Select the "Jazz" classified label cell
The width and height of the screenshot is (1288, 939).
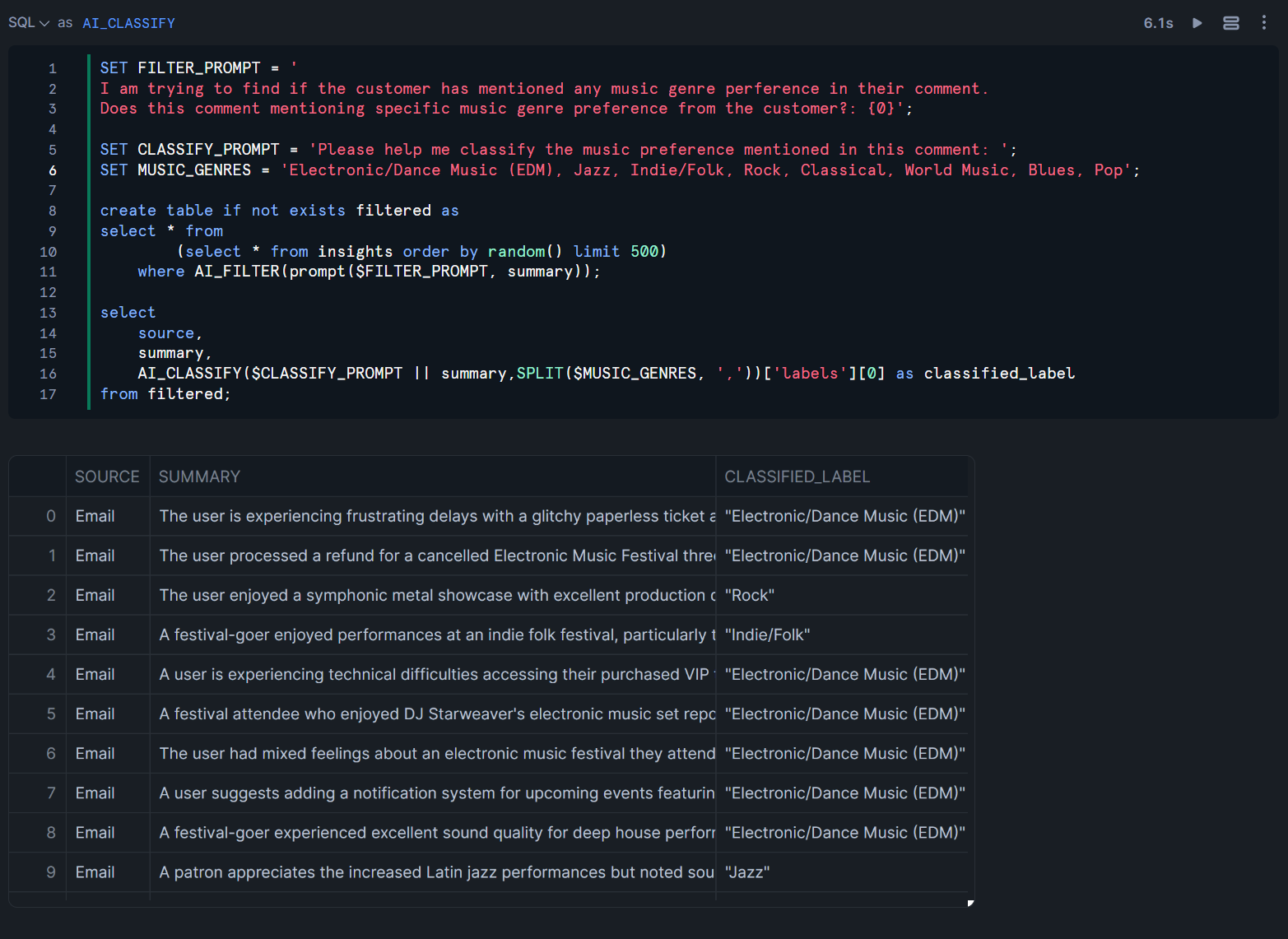click(844, 872)
